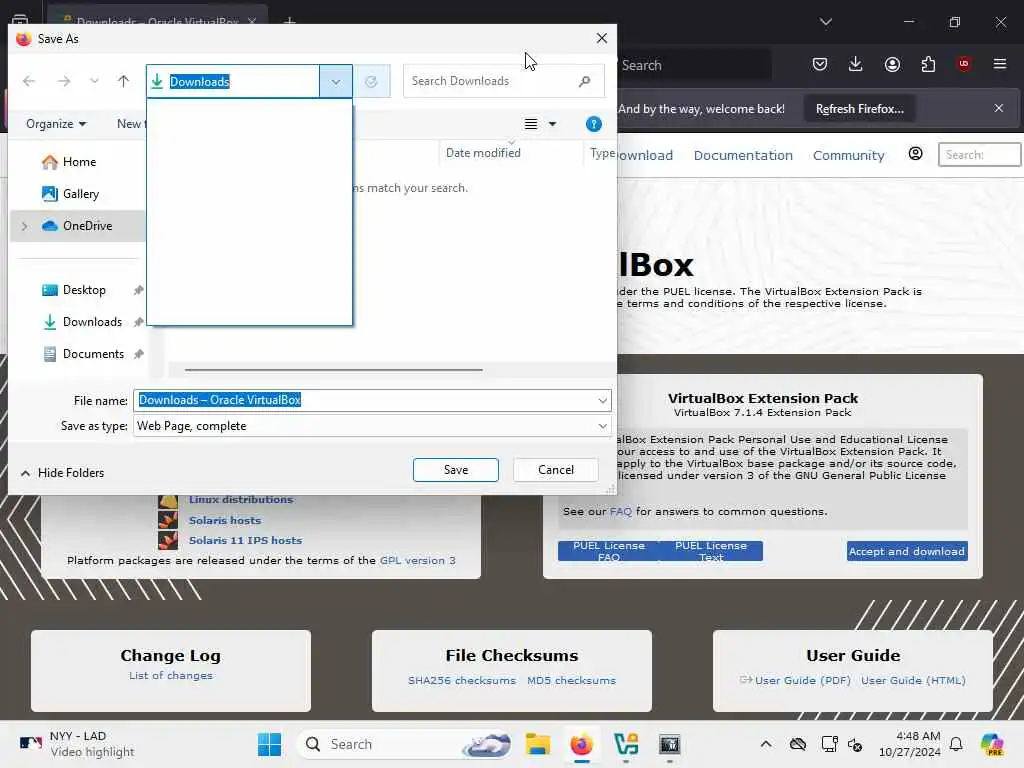
Task: Select OneDrive in navigation pane
Action: 87,226
